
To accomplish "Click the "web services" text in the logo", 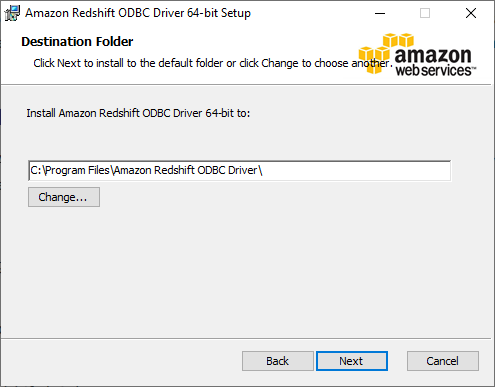I will pyautogui.click(x=434, y=70).
